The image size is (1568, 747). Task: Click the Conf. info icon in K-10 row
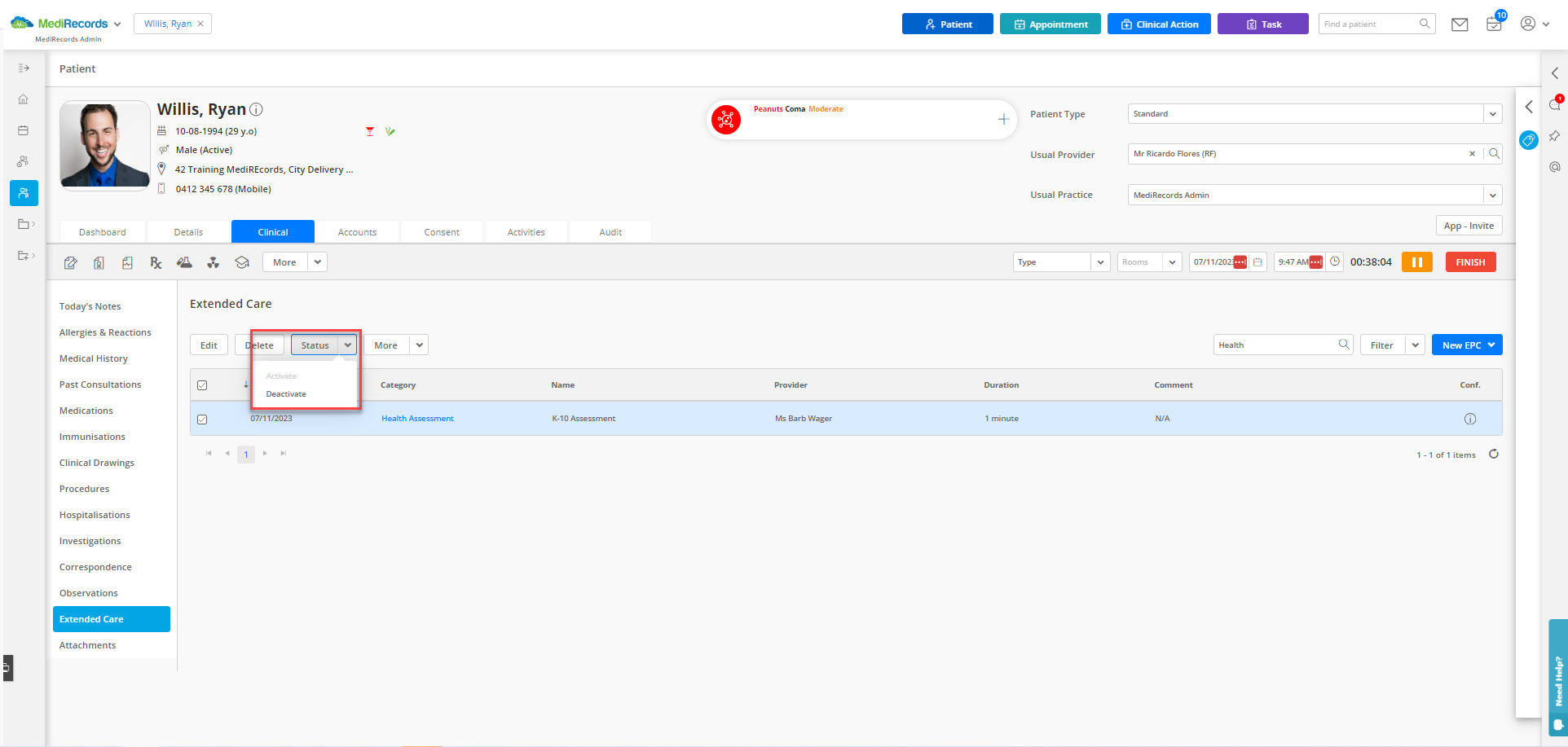[1470, 419]
